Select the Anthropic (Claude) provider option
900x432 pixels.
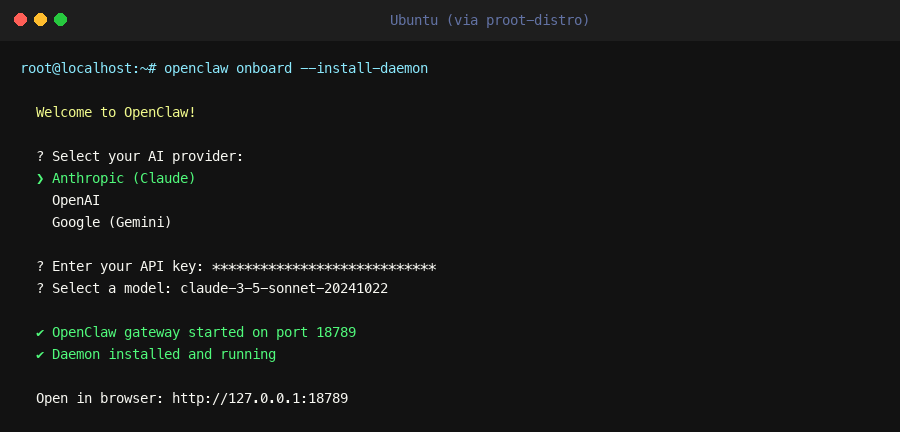124,178
